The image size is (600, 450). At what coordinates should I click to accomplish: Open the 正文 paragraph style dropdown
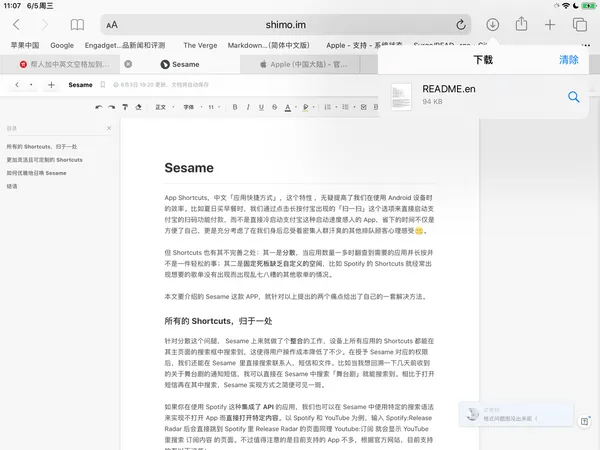[x=165, y=107]
